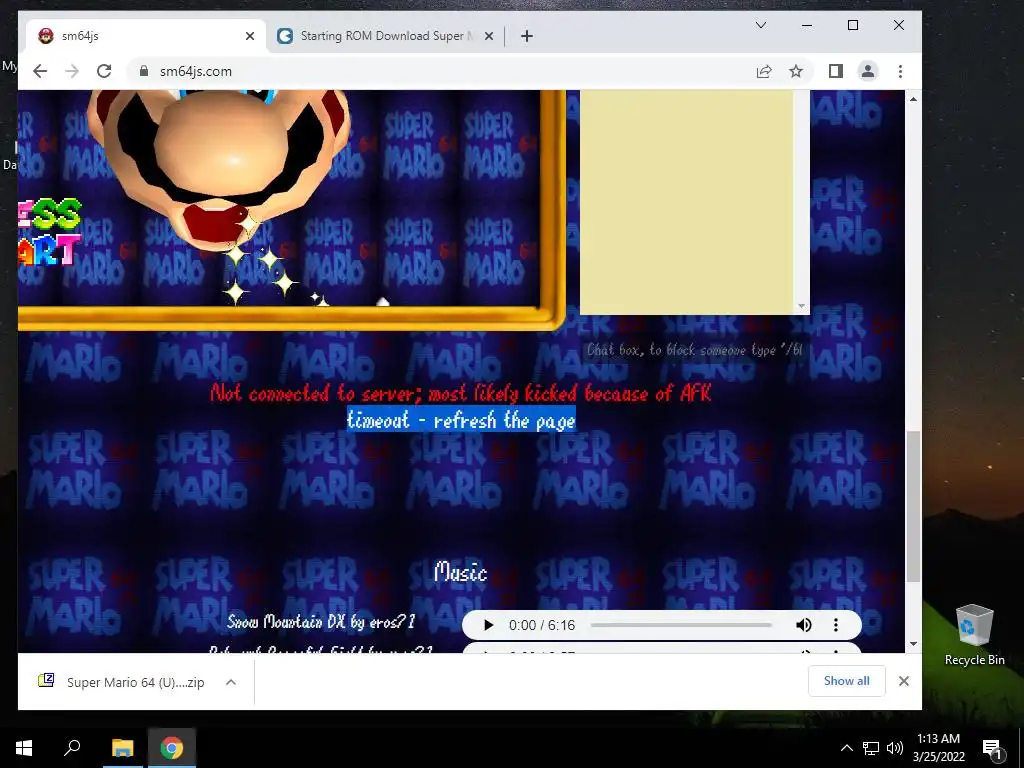Open File Explorer from taskbar
The width and height of the screenshot is (1024, 768).
coord(122,748)
